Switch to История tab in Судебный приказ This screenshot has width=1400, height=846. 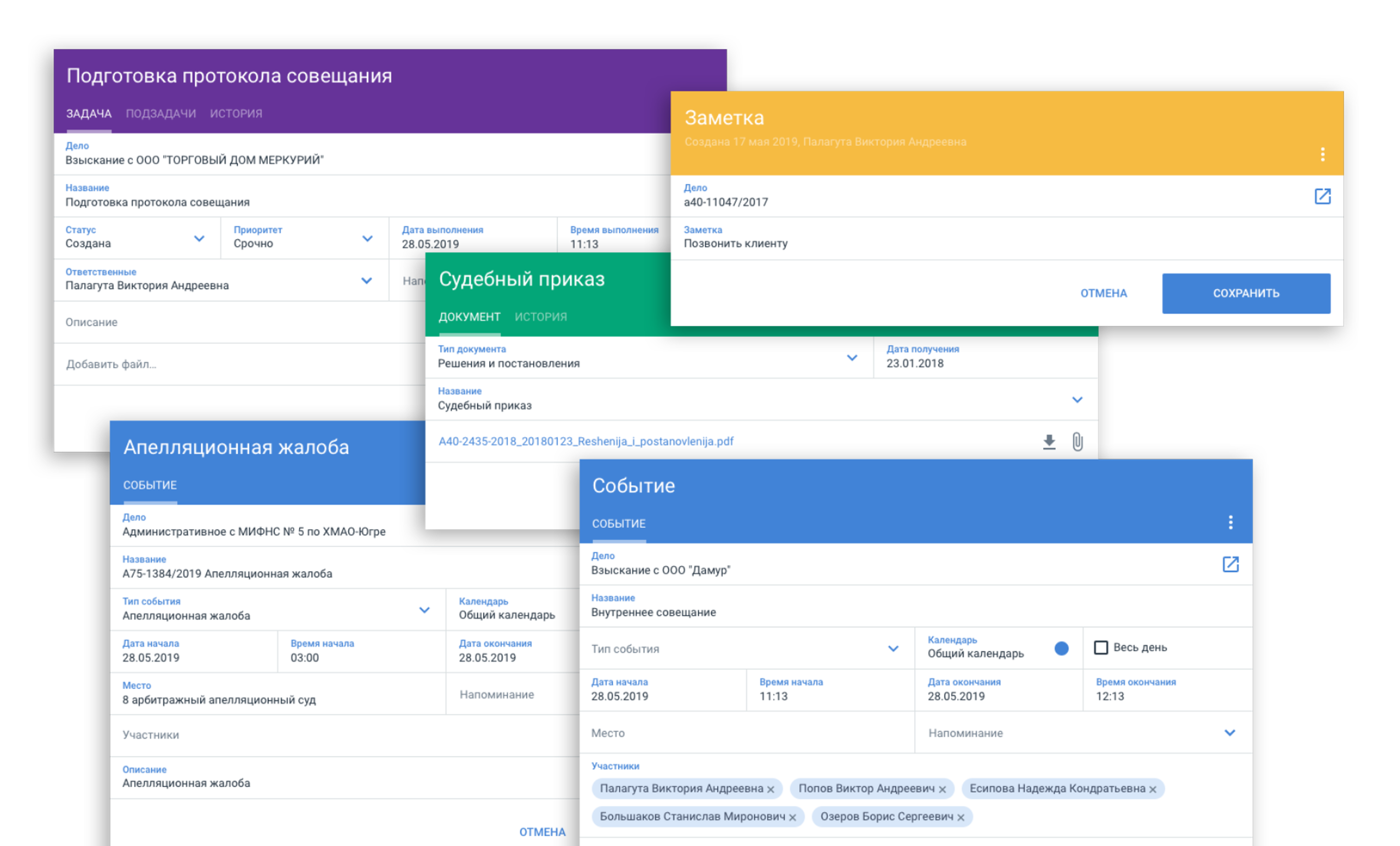pyautogui.click(x=540, y=316)
